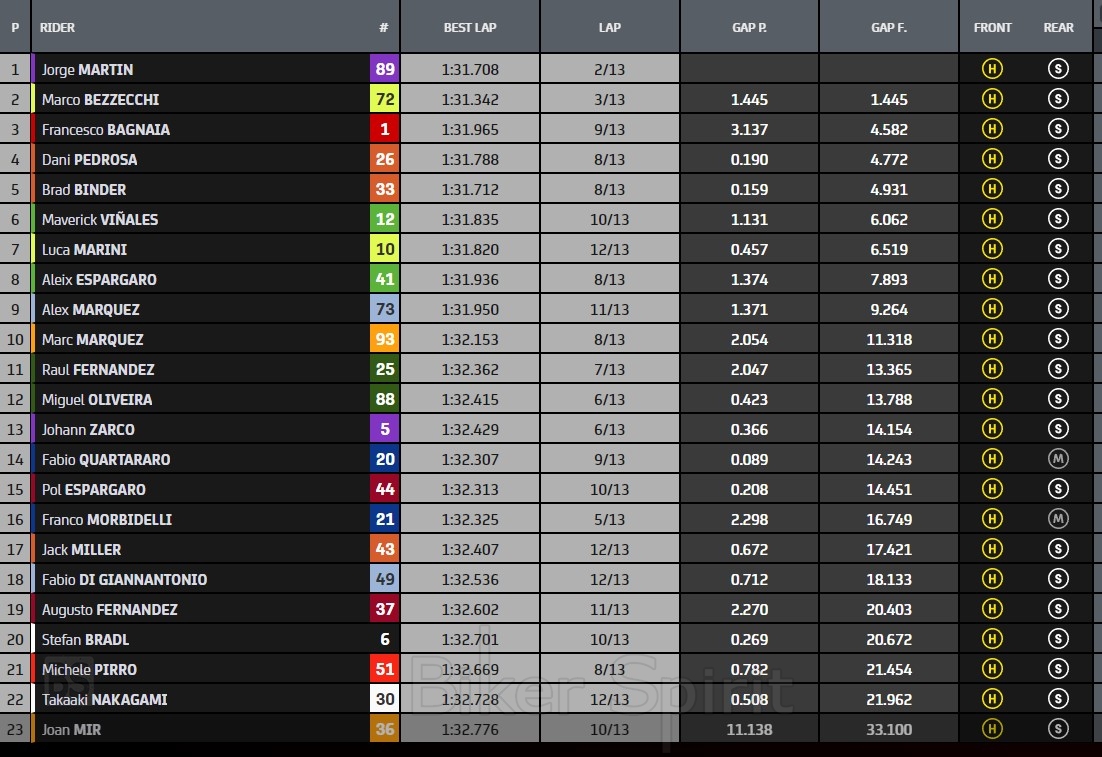Click Marc Marquez's orange number 93 badge

pyautogui.click(x=384, y=339)
